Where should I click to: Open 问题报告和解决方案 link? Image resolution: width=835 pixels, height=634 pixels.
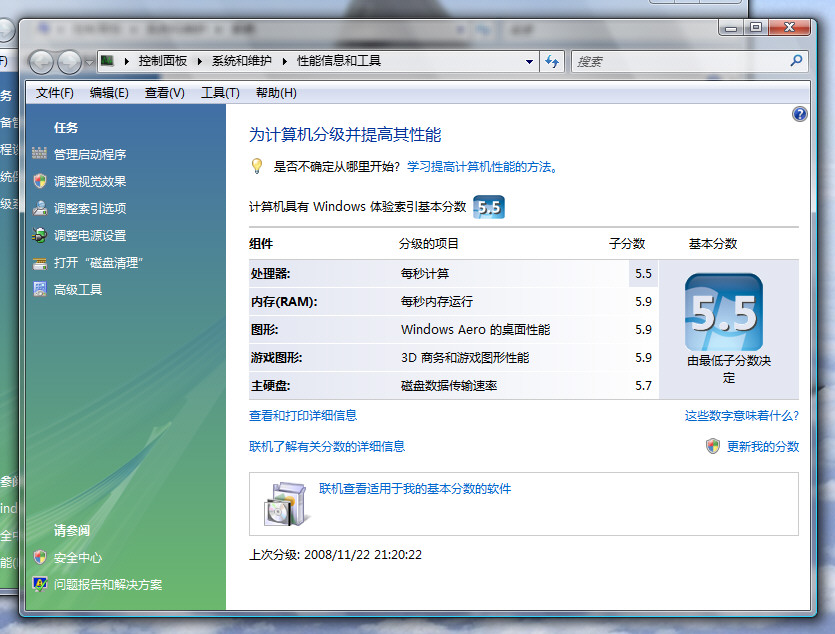pos(108,585)
